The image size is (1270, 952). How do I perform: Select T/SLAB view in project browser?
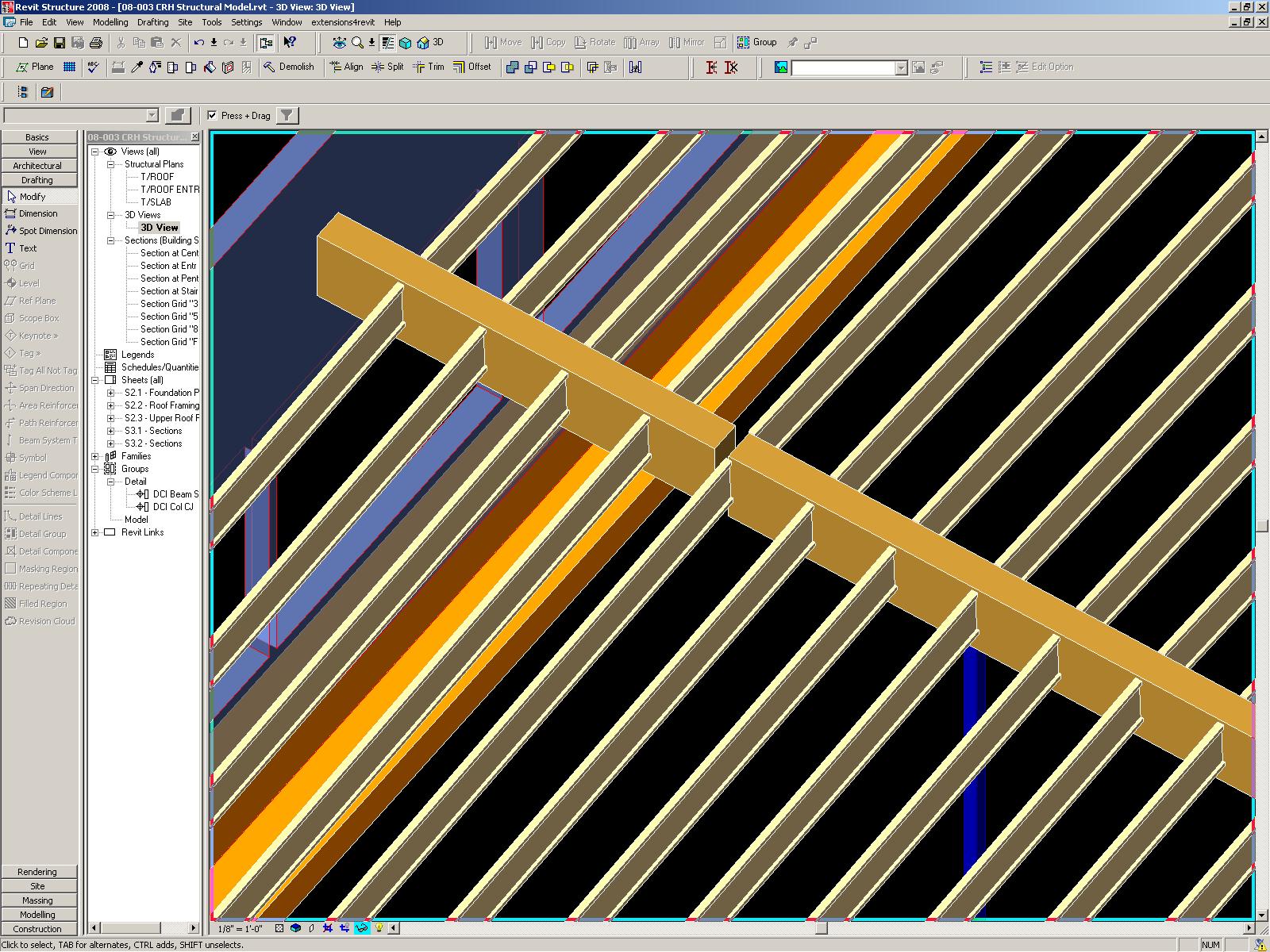pyautogui.click(x=156, y=202)
